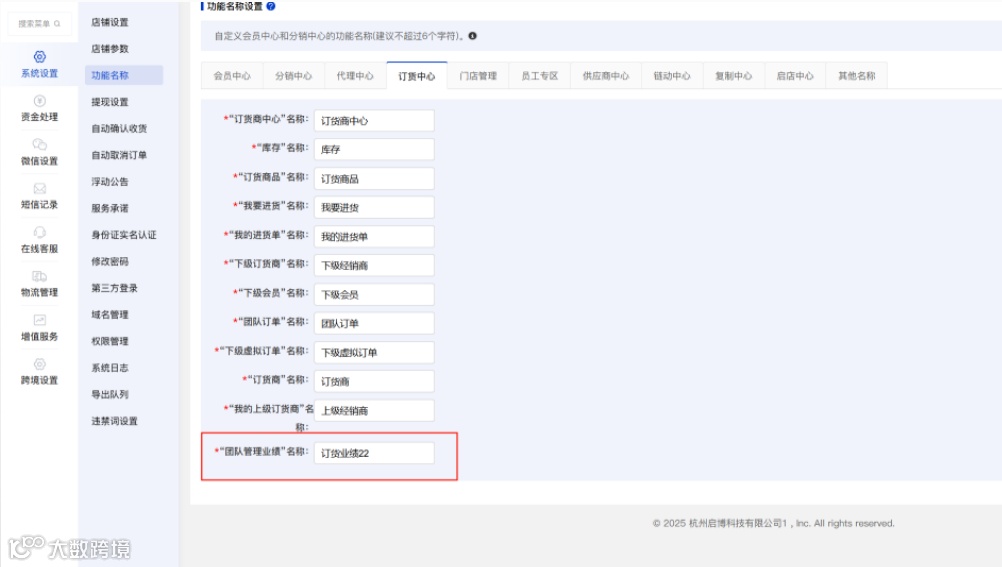Click the search icon in 搜索菜单 box

coord(57,24)
